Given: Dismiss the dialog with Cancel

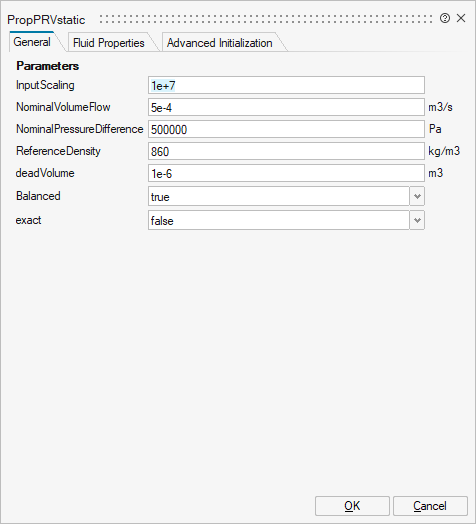Looking at the screenshot, I should click(x=430, y=506).
